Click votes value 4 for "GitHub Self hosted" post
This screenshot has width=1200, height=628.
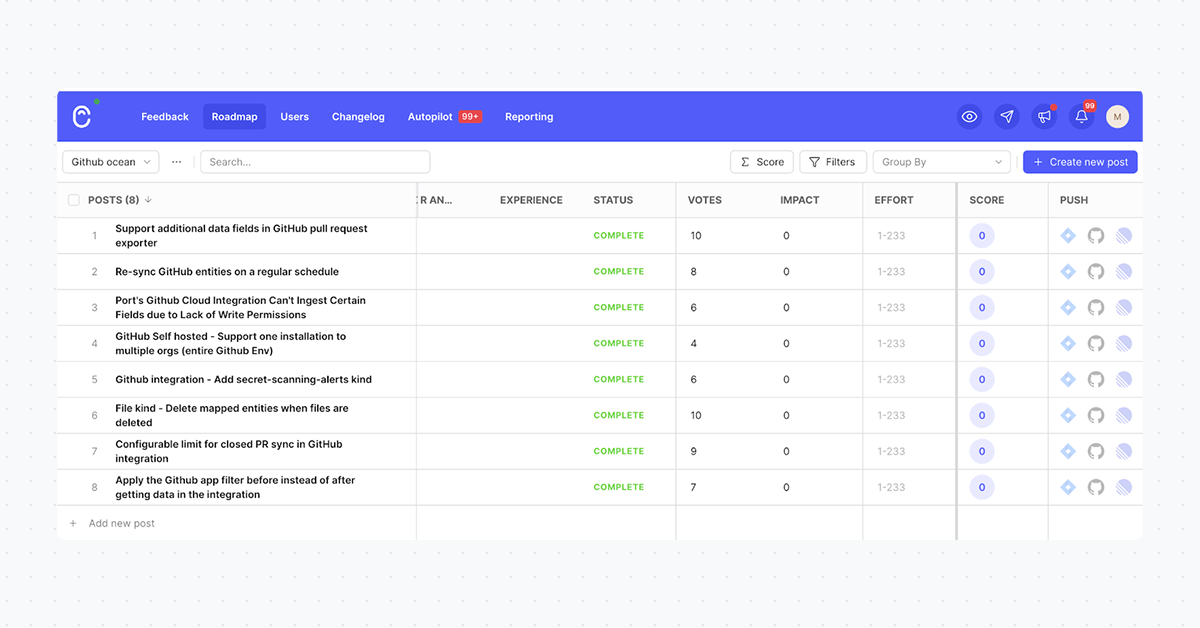tap(693, 344)
